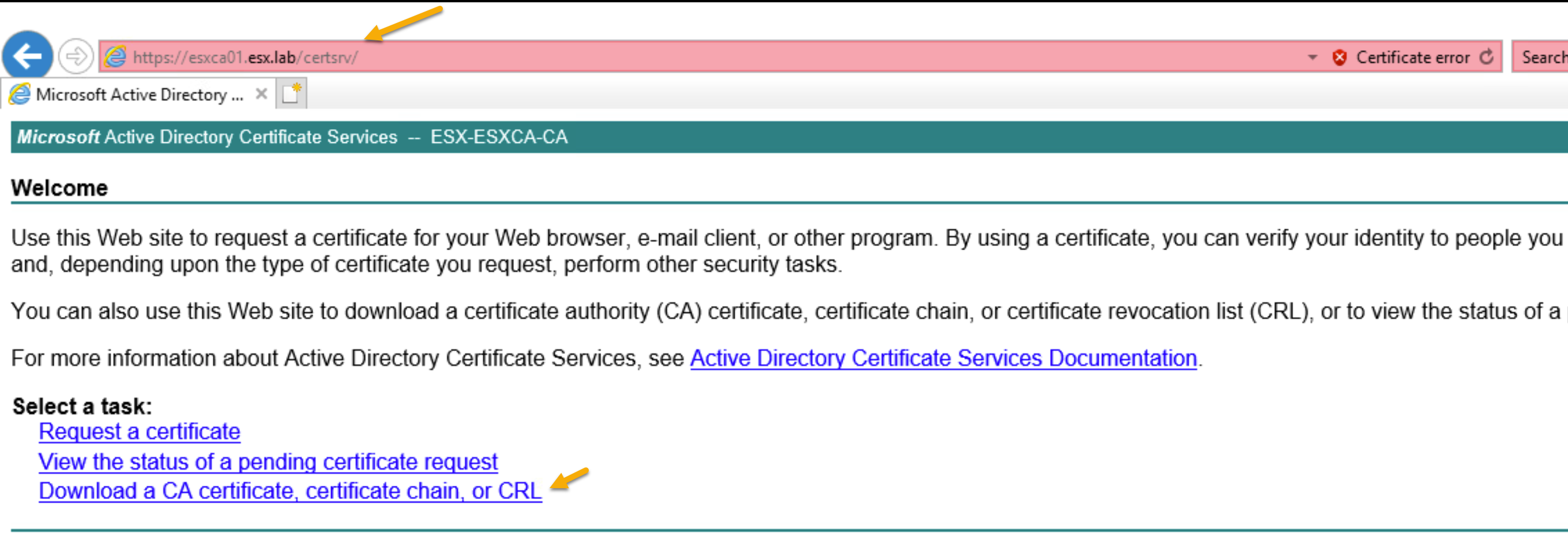
Task: Click the Internet Explorer page icon in address bar
Action: point(116,57)
